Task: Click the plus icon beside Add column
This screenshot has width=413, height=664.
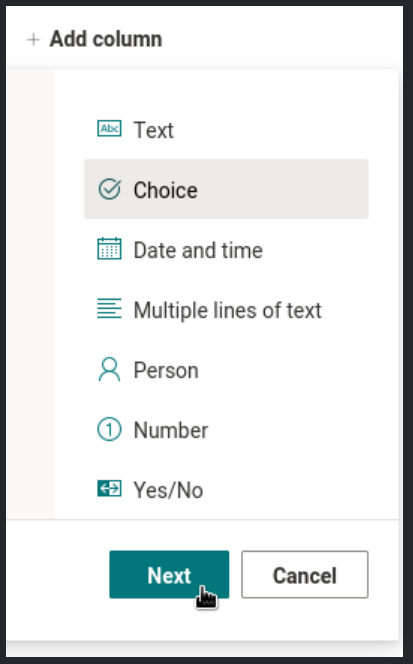Action: pyautogui.click(x=33, y=40)
